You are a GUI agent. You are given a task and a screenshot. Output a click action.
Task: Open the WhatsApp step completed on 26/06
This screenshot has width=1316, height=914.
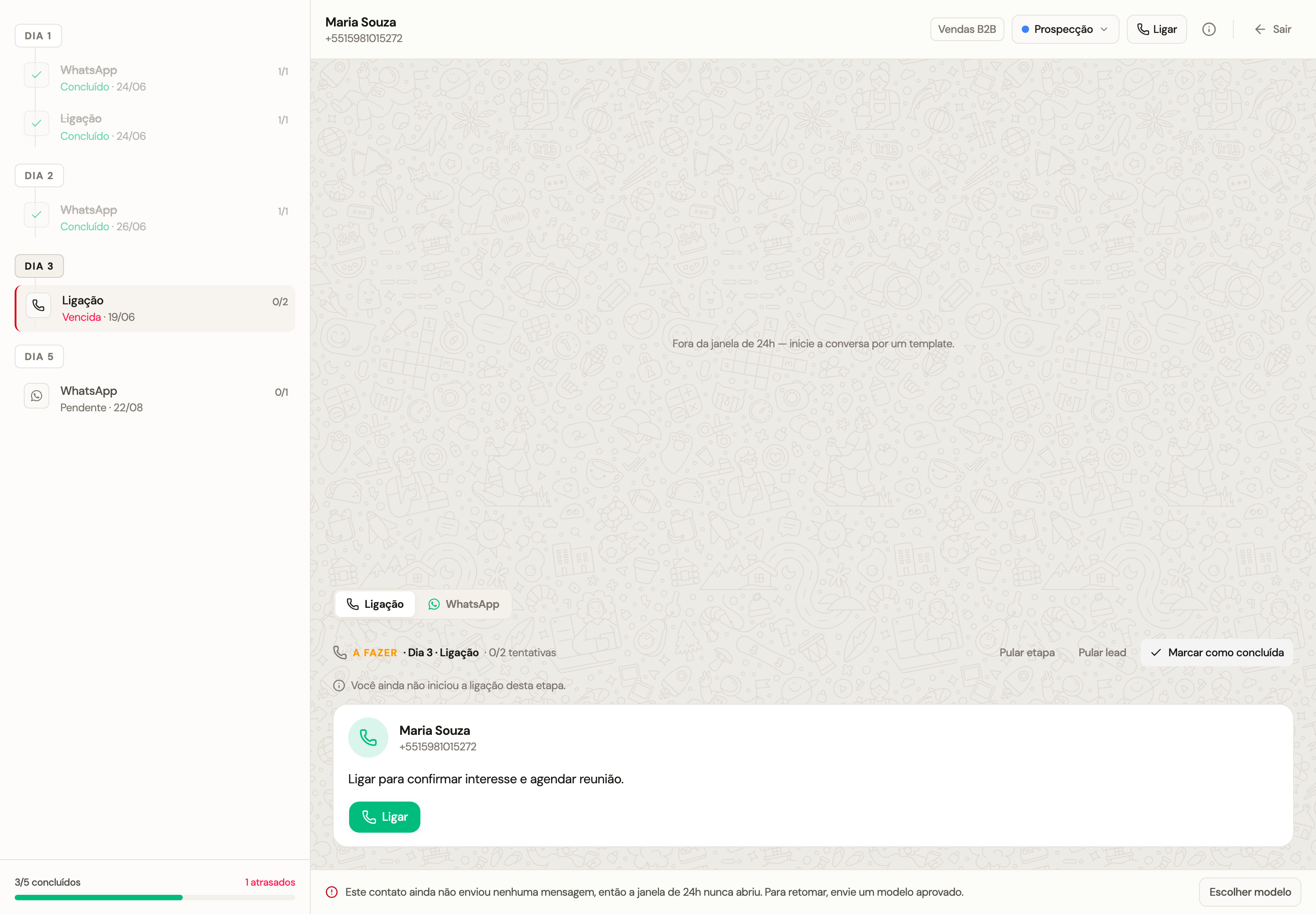click(154, 218)
